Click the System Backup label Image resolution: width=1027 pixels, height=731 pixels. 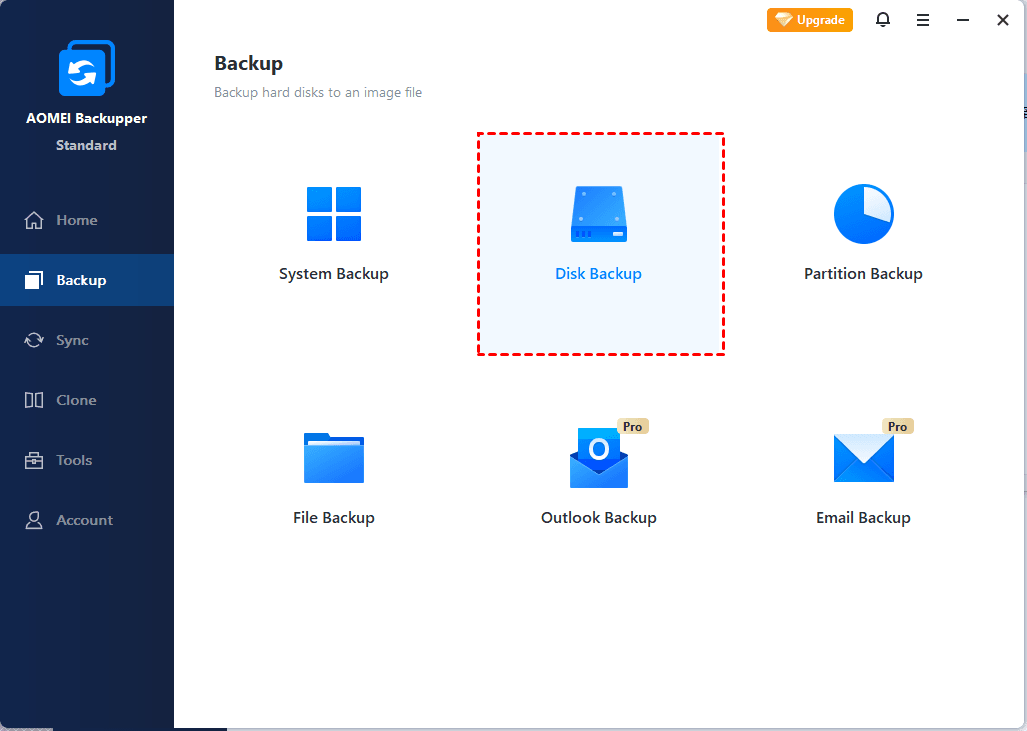334,274
